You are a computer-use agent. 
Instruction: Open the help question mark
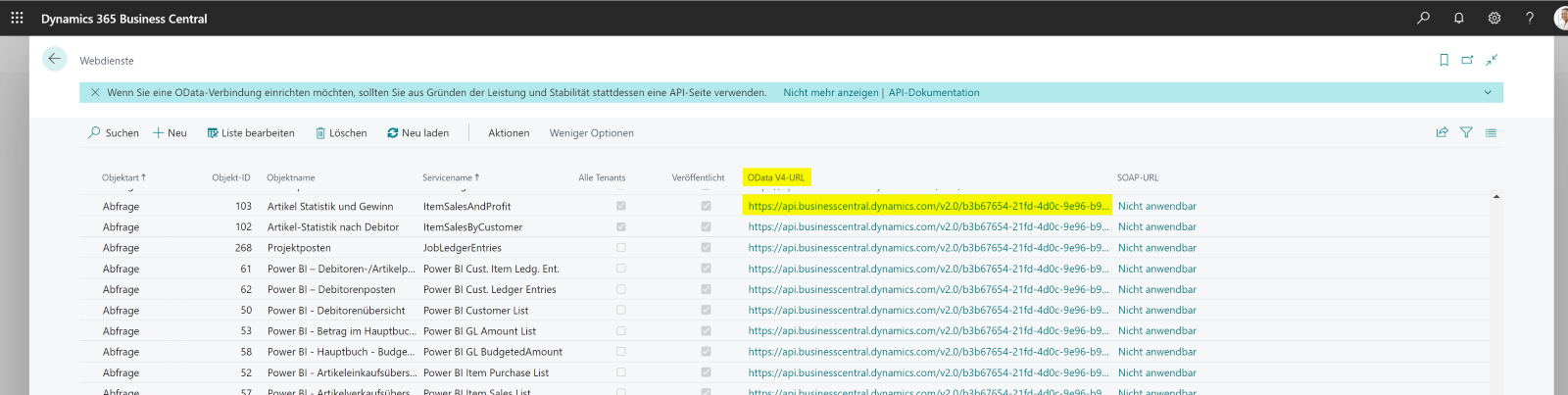[x=1529, y=18]
